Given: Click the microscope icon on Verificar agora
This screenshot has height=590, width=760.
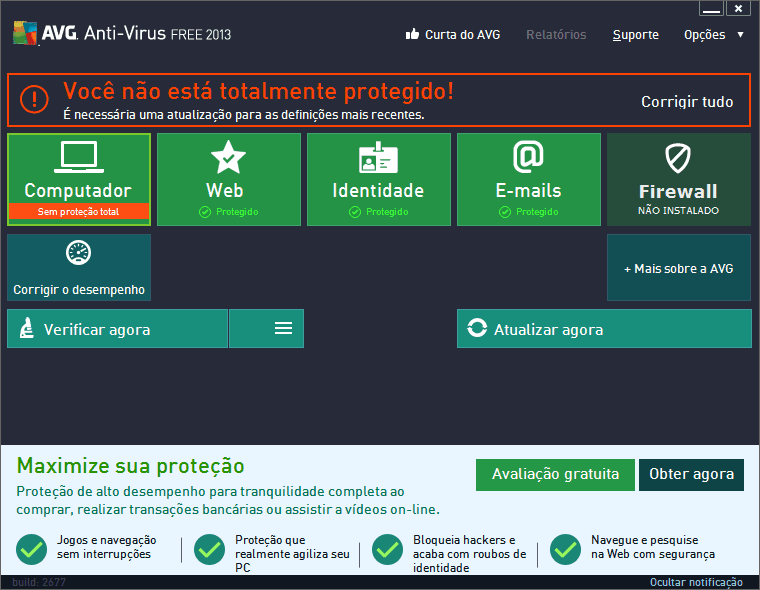Looking at the screenshot, I should tap(27, 328).
